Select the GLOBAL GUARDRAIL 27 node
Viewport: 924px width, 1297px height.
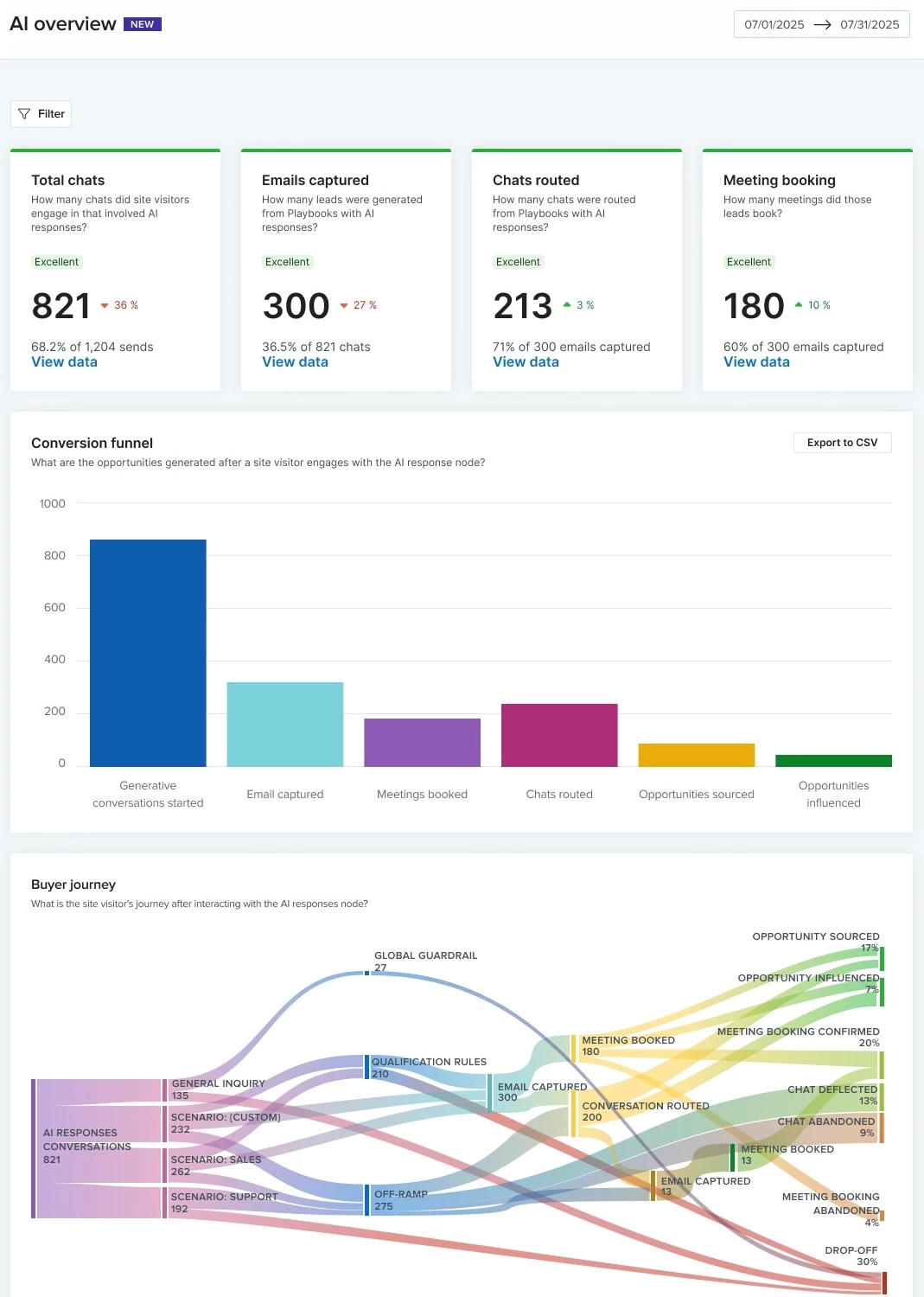coord(366,972)
